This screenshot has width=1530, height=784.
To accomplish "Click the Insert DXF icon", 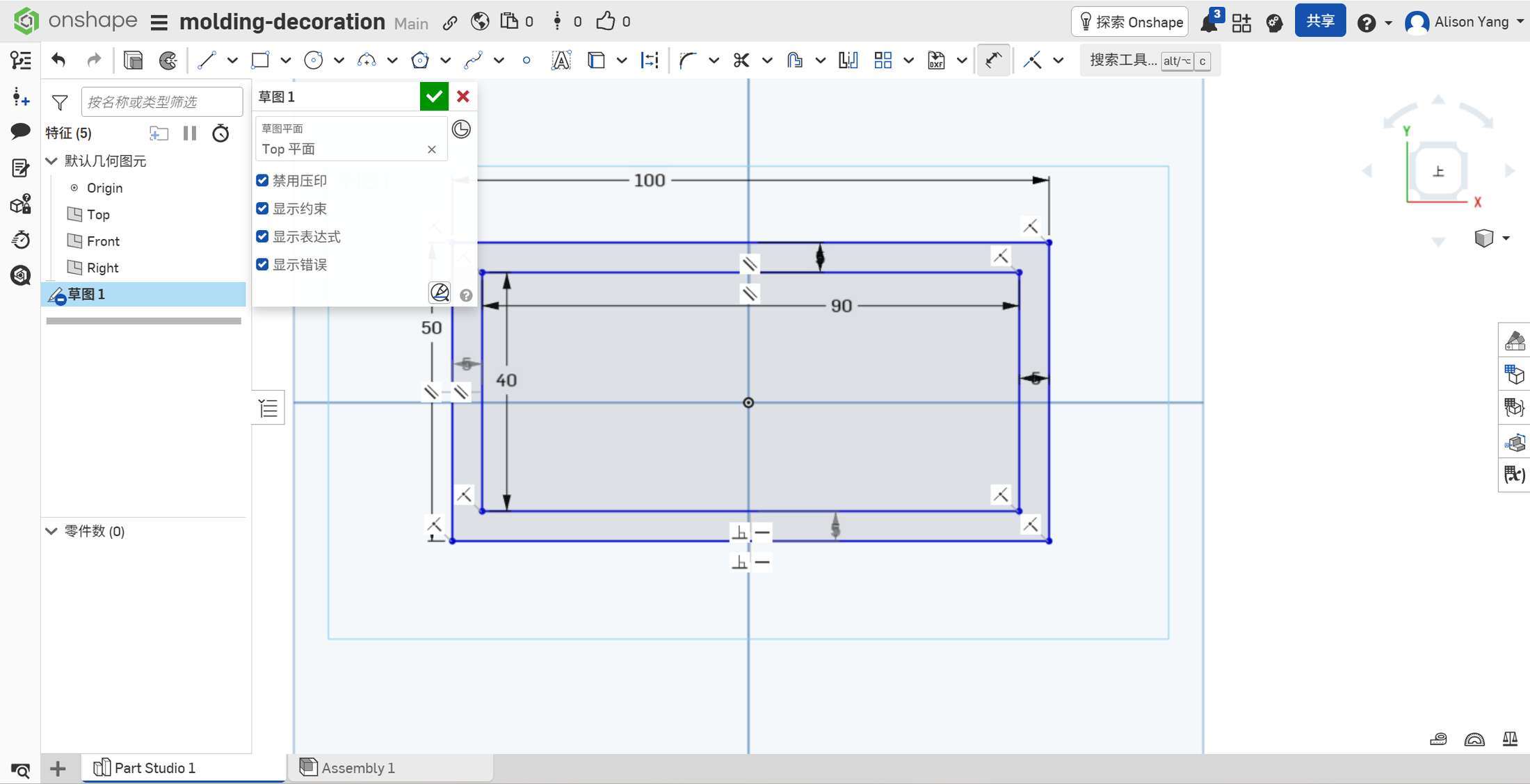I will pos(936,60).
